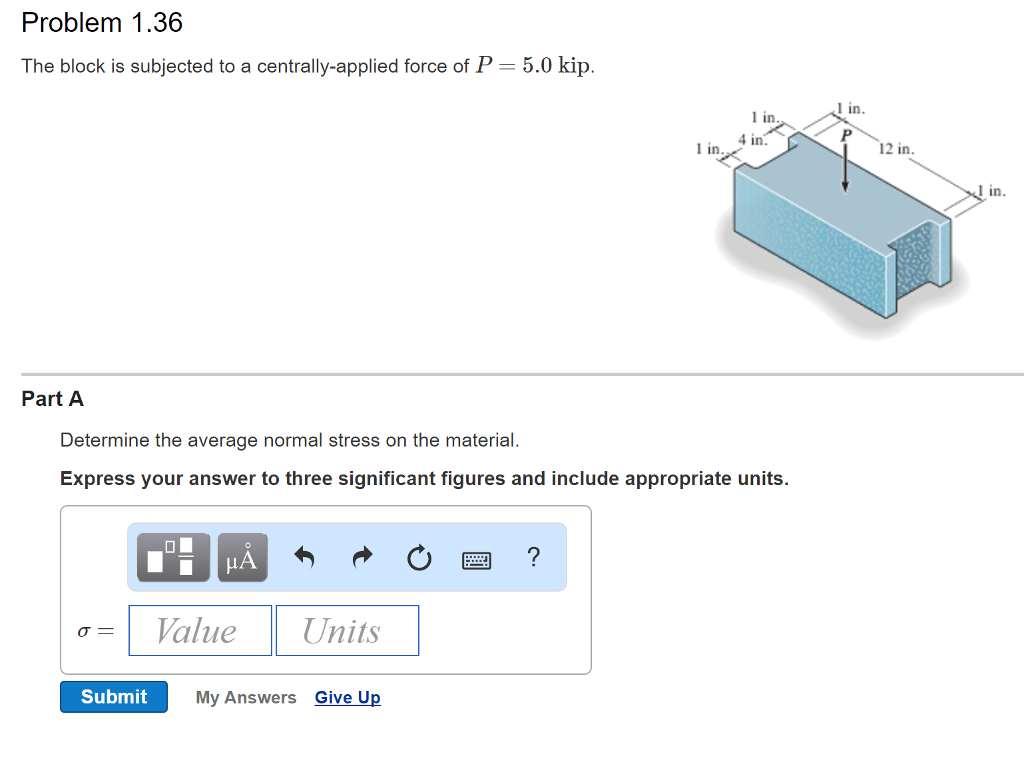Redo the last answer edit

point(361,558)
